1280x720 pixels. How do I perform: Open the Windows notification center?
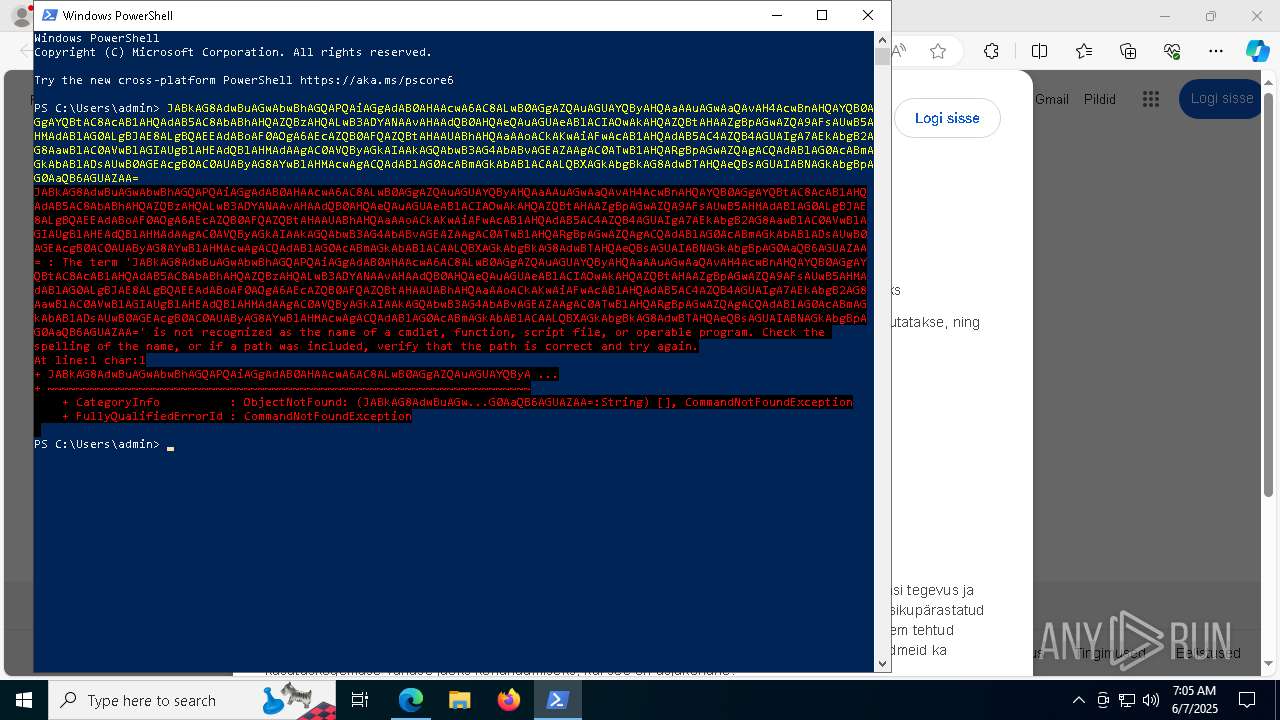1247,700
